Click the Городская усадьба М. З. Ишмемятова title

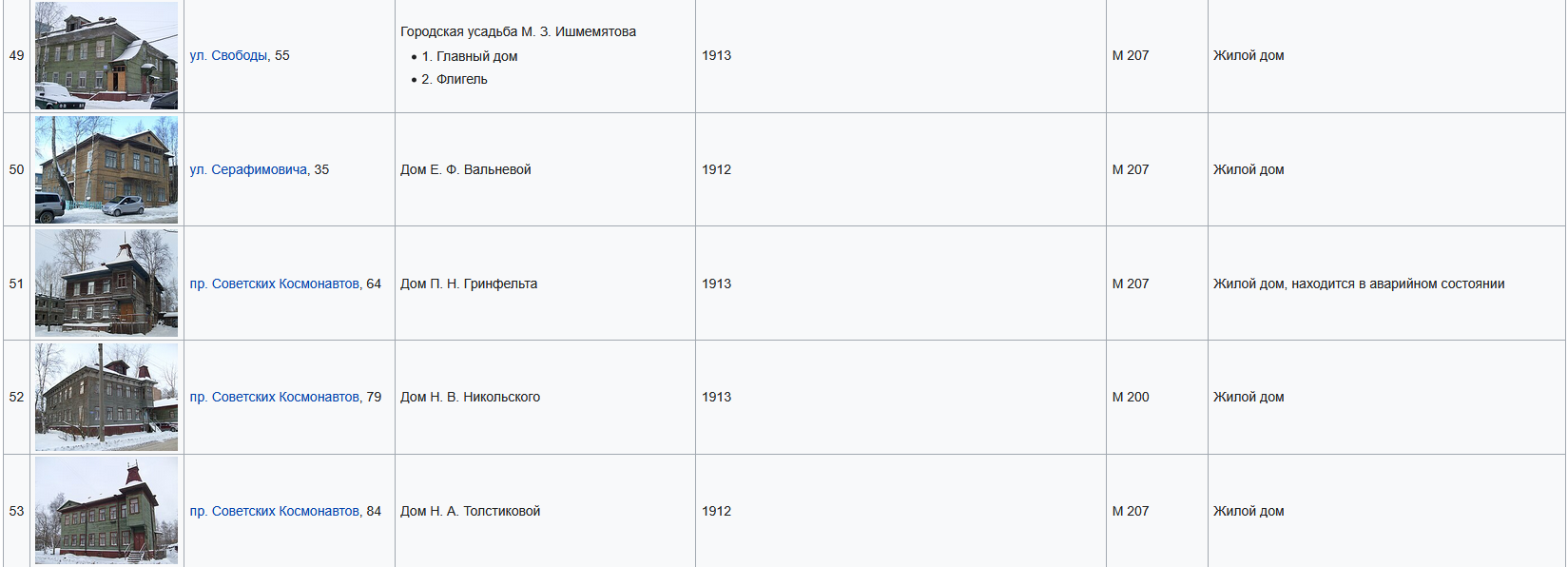point(518,31)
